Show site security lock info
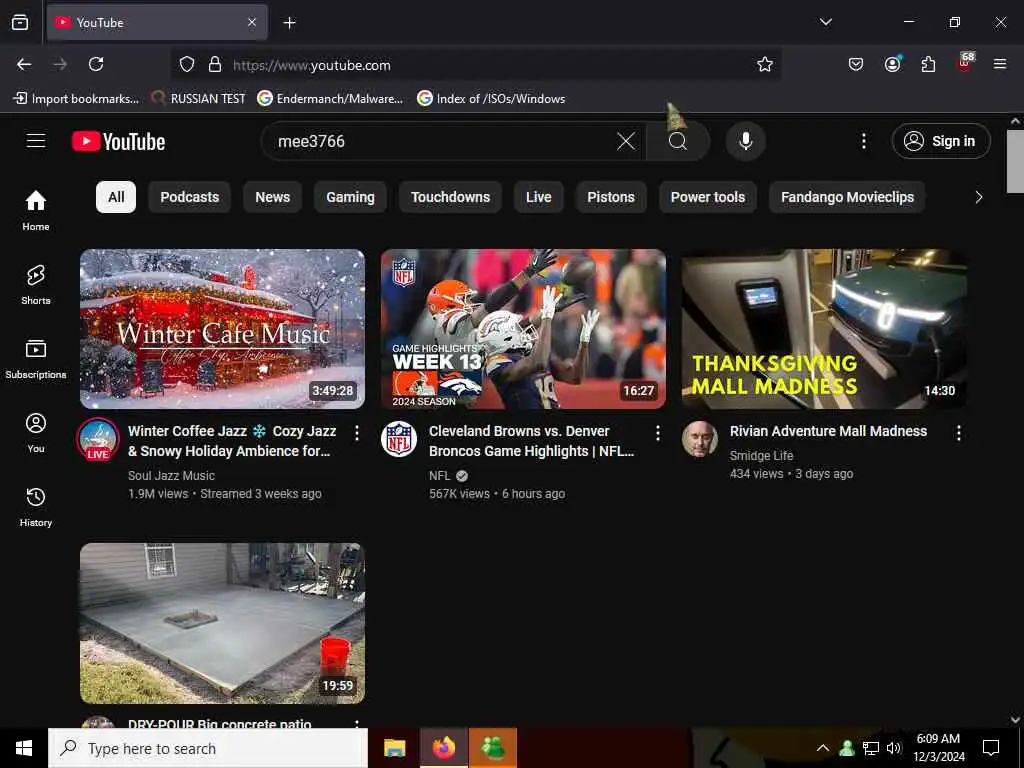 point(215,64)
